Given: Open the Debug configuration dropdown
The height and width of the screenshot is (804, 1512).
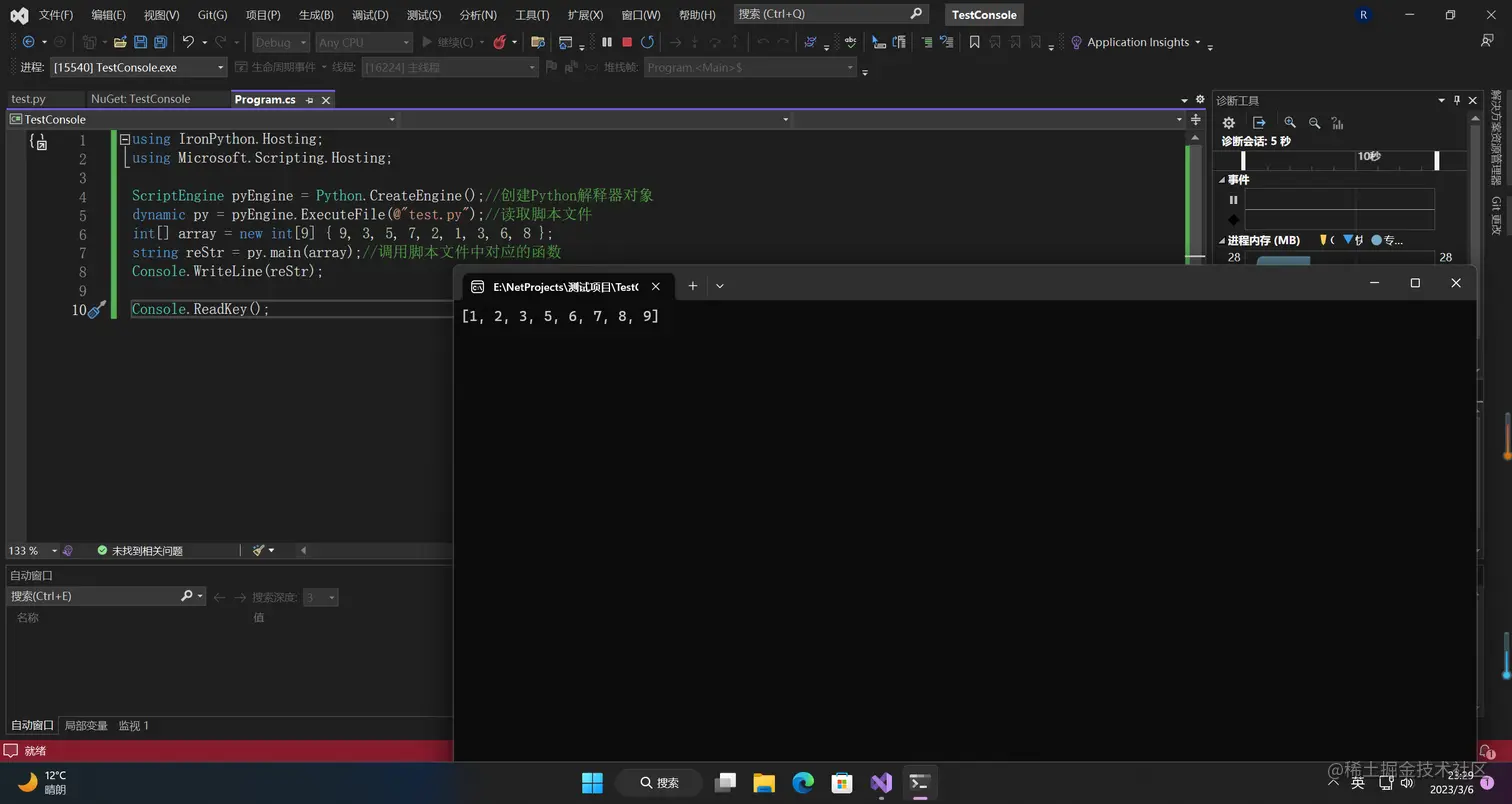Looking at the screenshot, I should 280,42.
